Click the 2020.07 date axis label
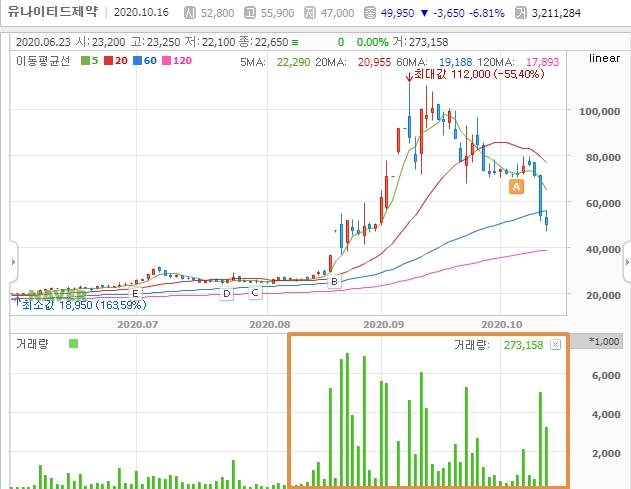This screenshot has height=489, width=631. pyautogui.click(x=138, y=324)
